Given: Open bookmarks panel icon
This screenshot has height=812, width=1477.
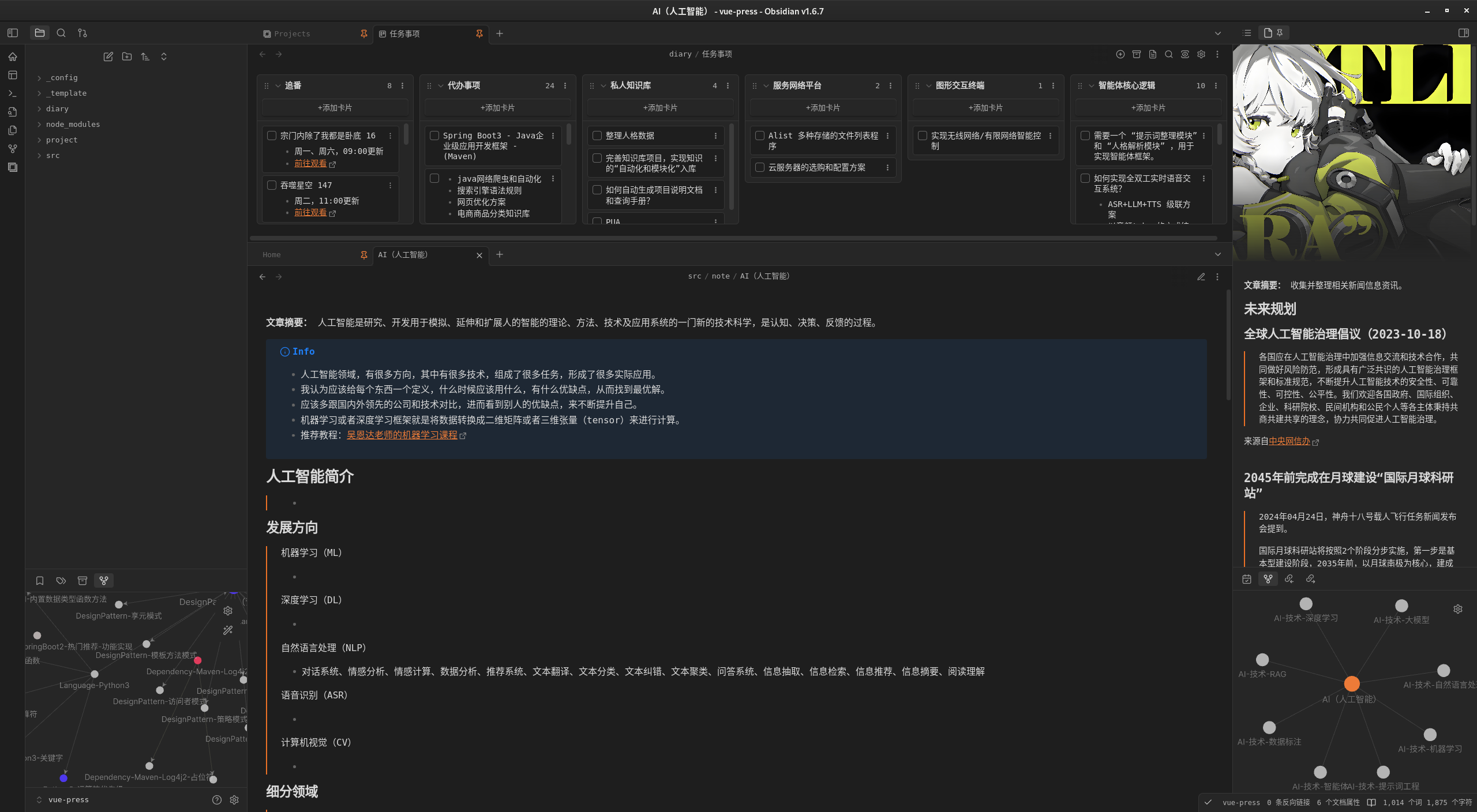Looking at the screenshot, I should coord(40,581).
